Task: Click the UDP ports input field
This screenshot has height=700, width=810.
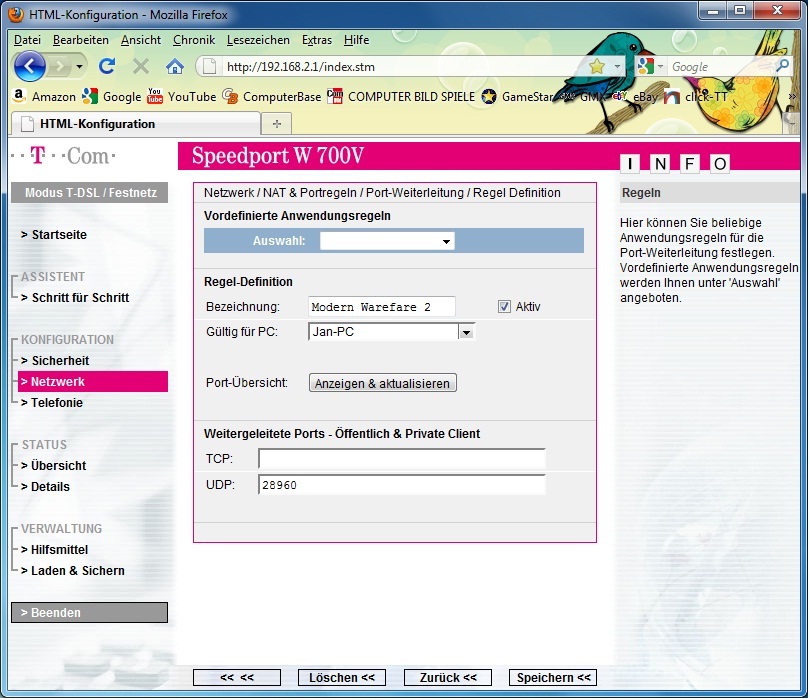Action: point(402,485)
